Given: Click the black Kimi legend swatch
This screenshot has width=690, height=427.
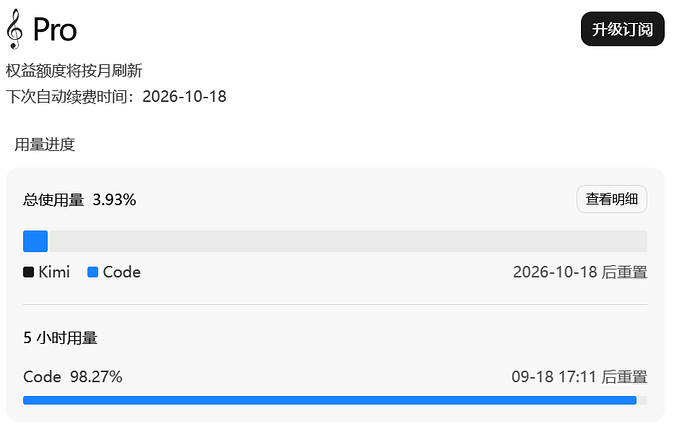Looking at the screenshot, I should click(x=28, y=272).
